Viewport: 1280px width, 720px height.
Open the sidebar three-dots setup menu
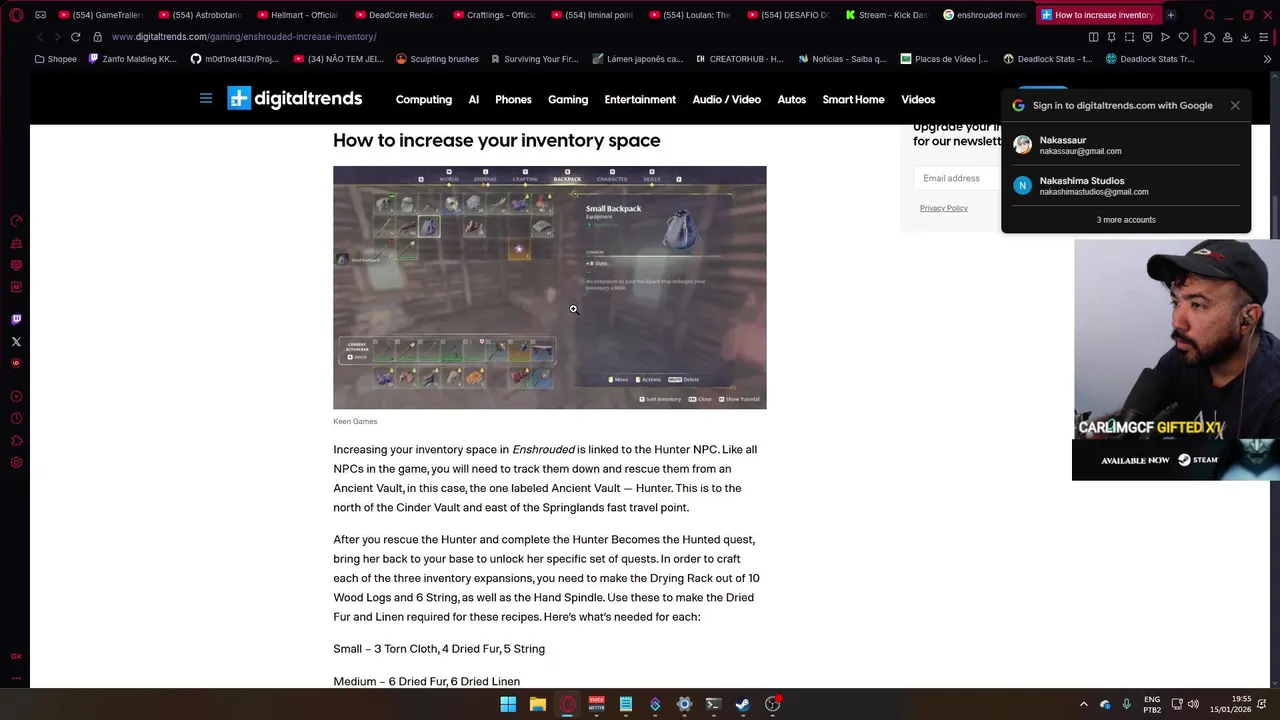pos(16,678)
